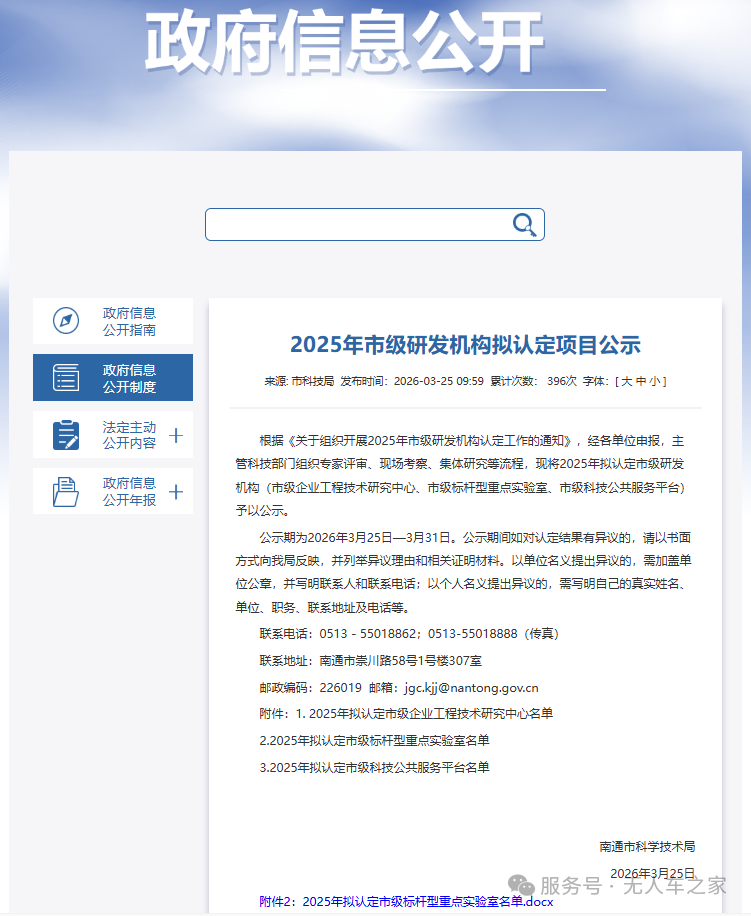This screenshot has height=916, width=751.
Task: Set font size to 小
Action: 655,381
